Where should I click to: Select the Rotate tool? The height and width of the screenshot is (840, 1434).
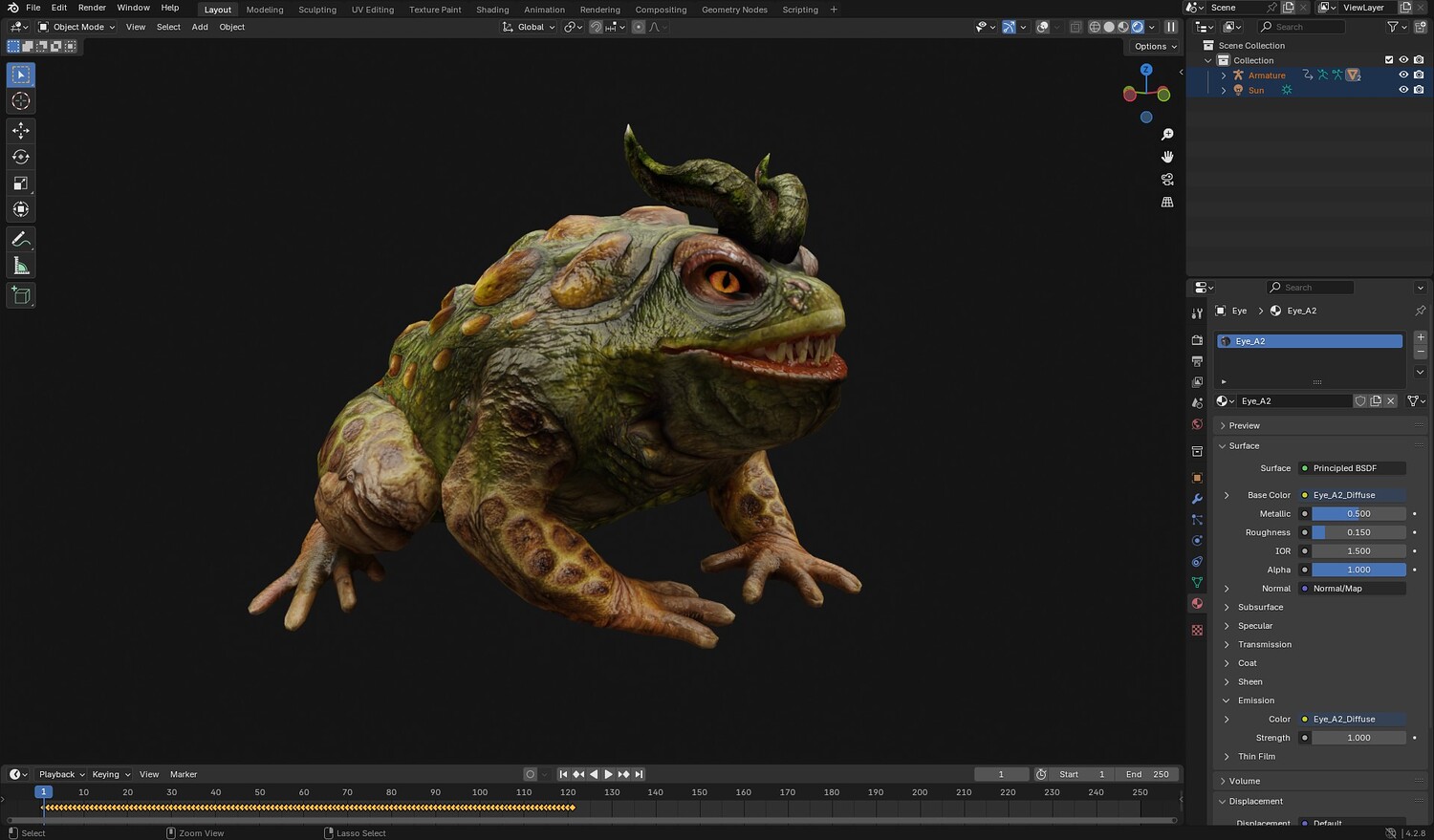pos(21,157)
